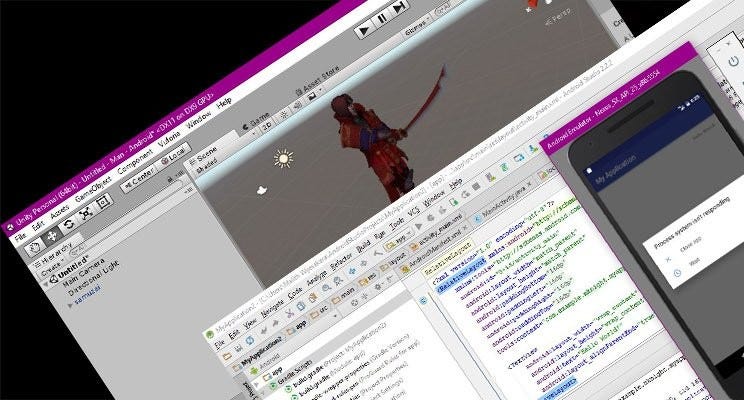Select samurai in Hierarchy

pyautogui.click(x=88, y=293)
